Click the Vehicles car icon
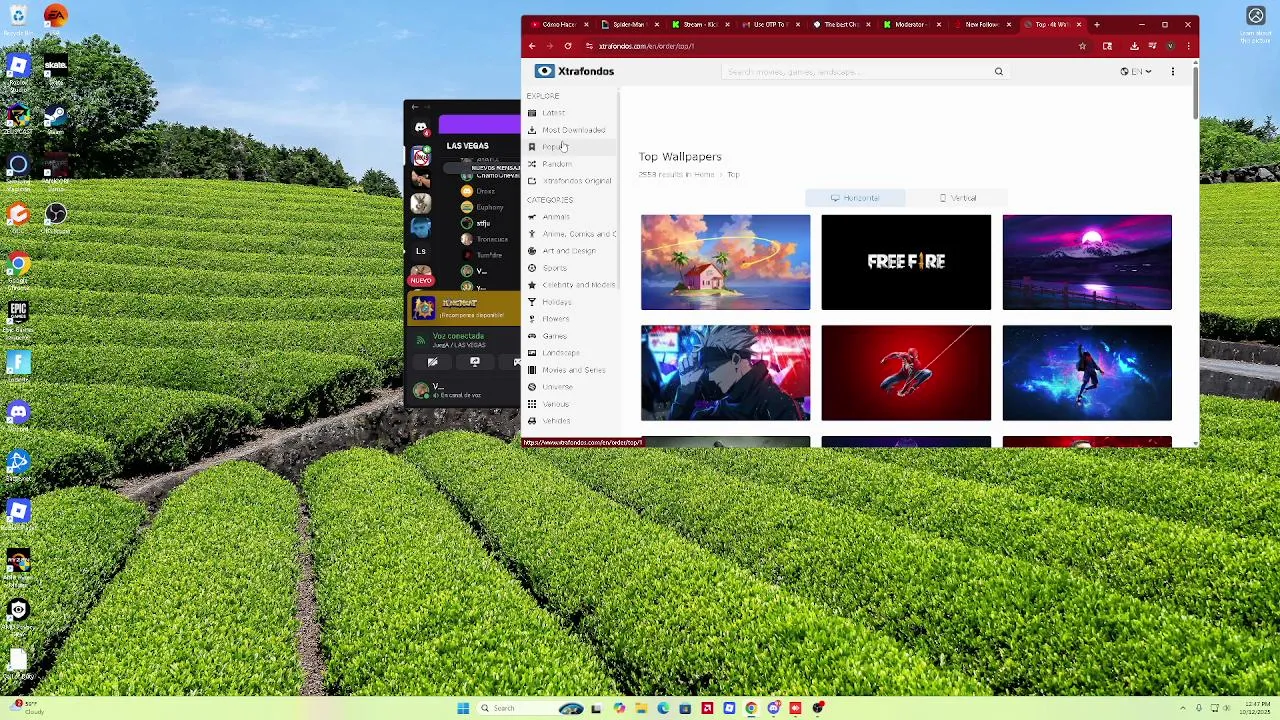 [532, 421]
